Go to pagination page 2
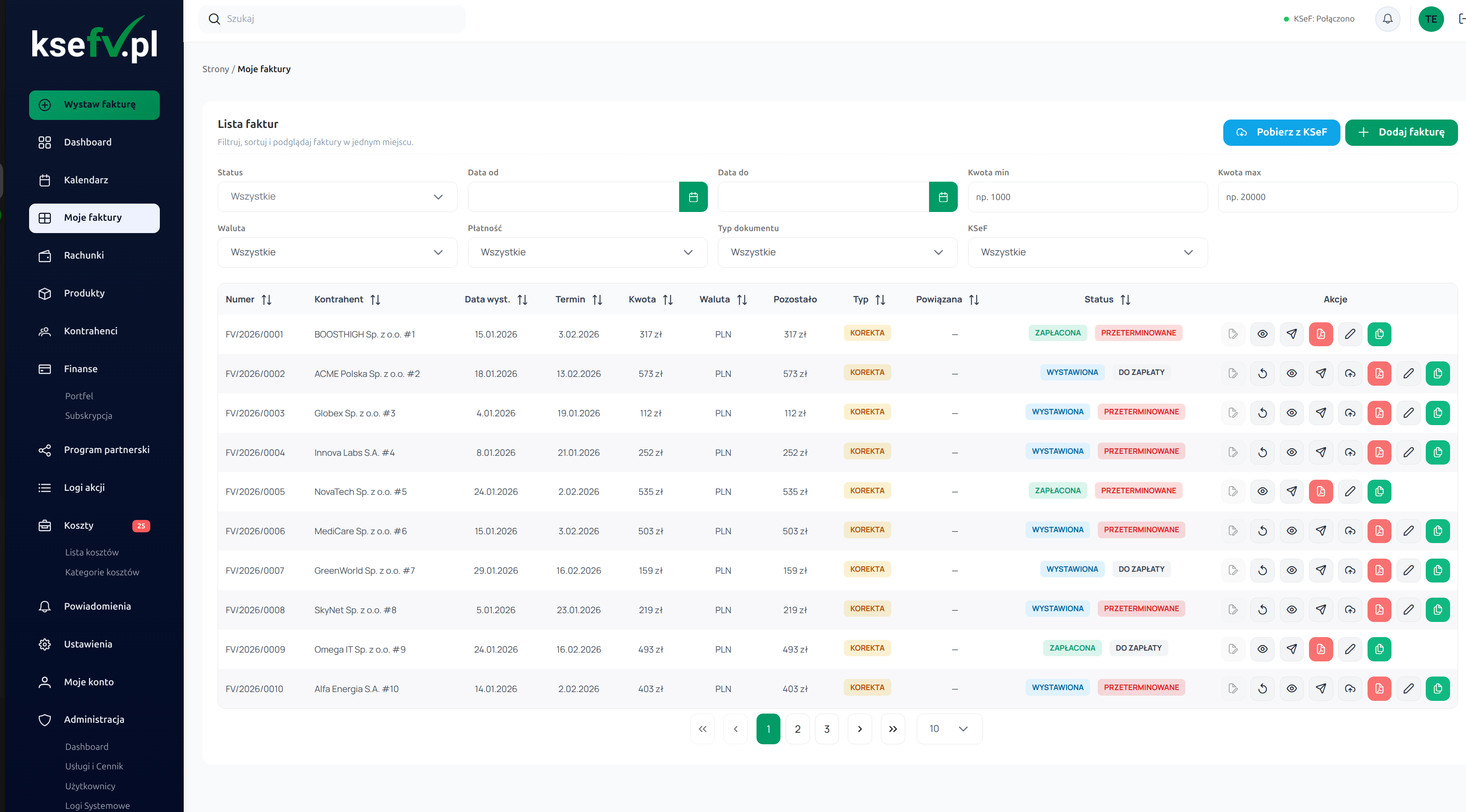Image resolution: width=1466 pixels, height=812 pixels. click(x=797, y=729)
